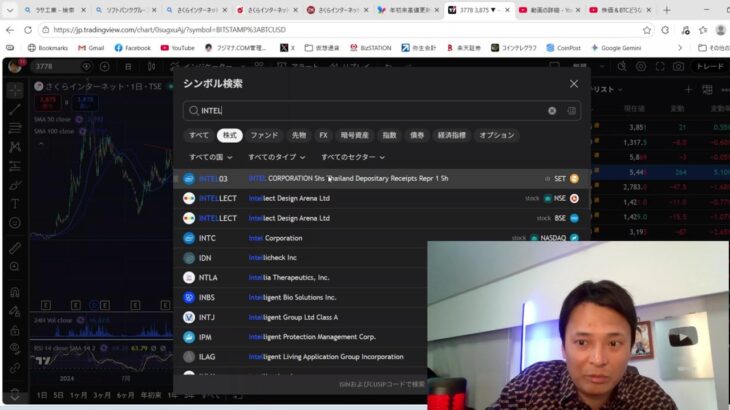Expand the すべてのセクター dropdown
The height and width of the screenshot is (410, 730).
354,157
